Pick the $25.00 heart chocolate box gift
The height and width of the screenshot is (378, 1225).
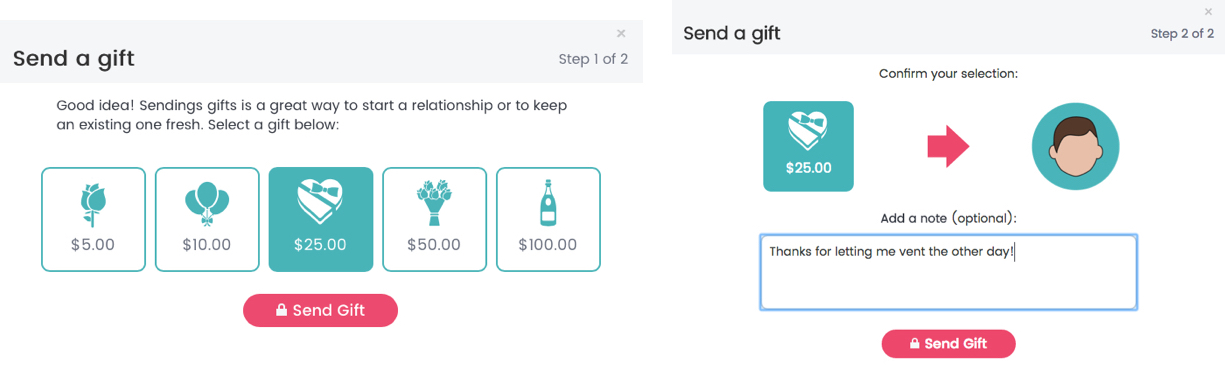(321, 219)
